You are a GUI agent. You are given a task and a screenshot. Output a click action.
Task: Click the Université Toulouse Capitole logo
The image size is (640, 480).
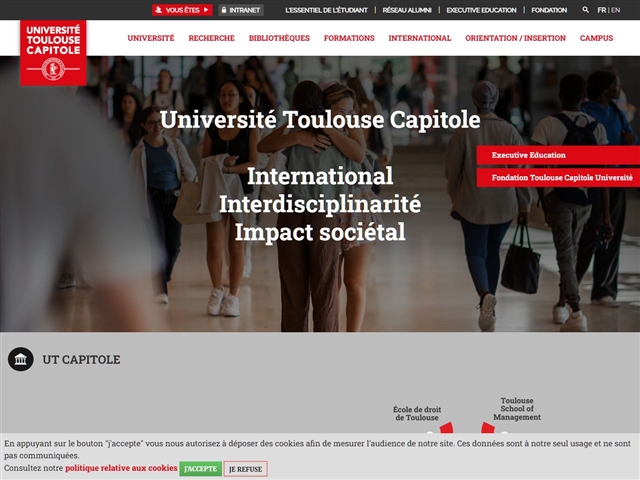click(x=53, y=53)
